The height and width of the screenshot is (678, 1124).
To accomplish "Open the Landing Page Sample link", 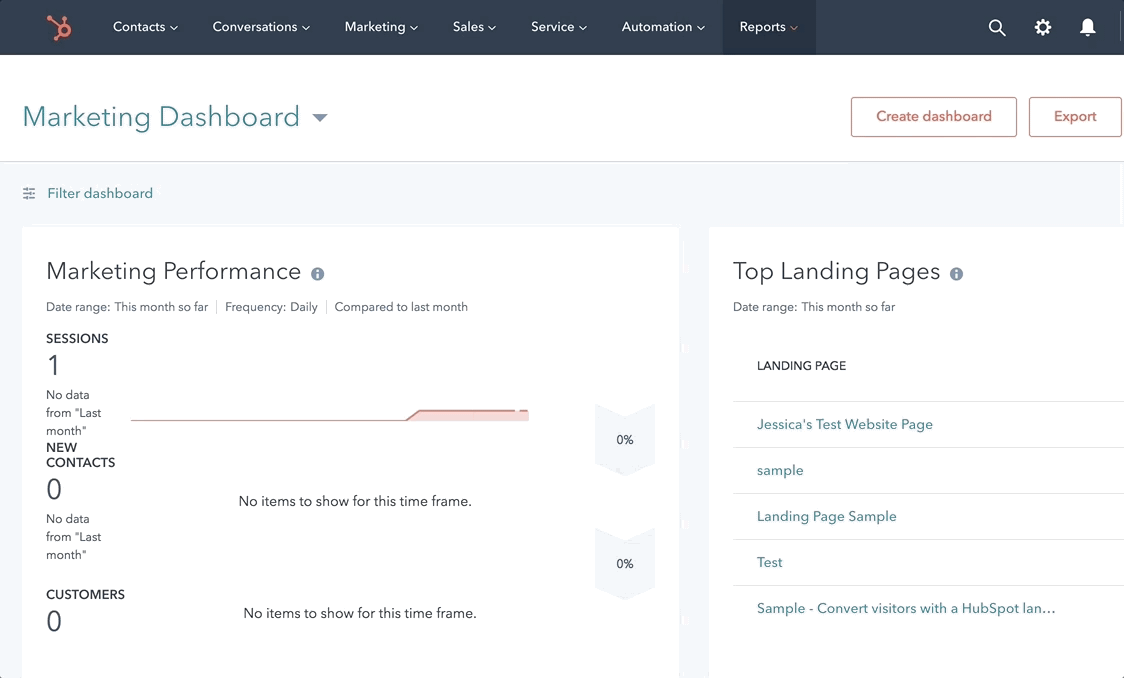I will pyautogui.click(x=827, y=516).
